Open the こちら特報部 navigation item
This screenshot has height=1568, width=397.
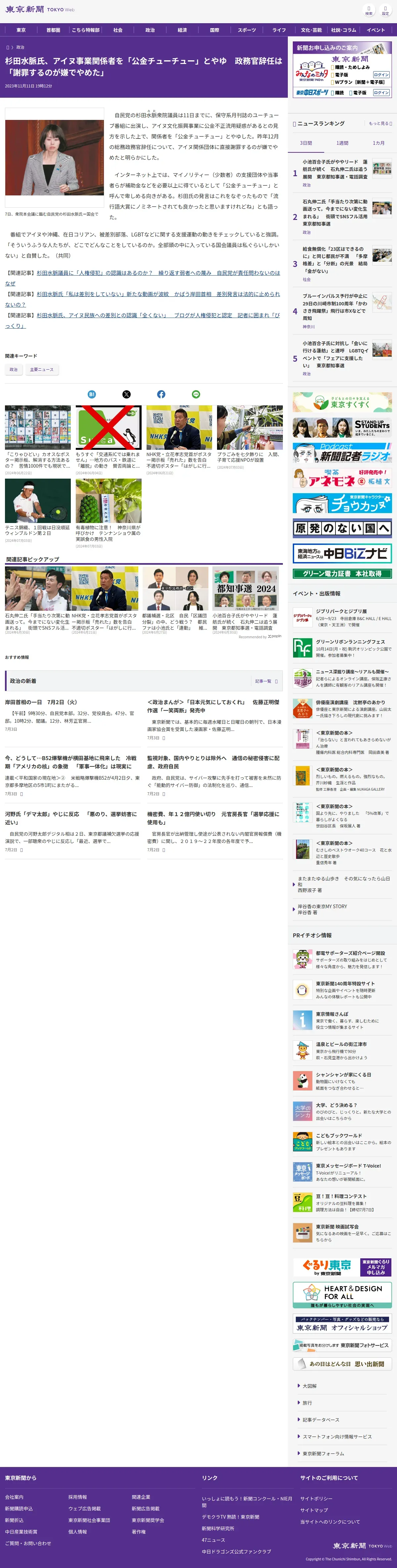86,30
